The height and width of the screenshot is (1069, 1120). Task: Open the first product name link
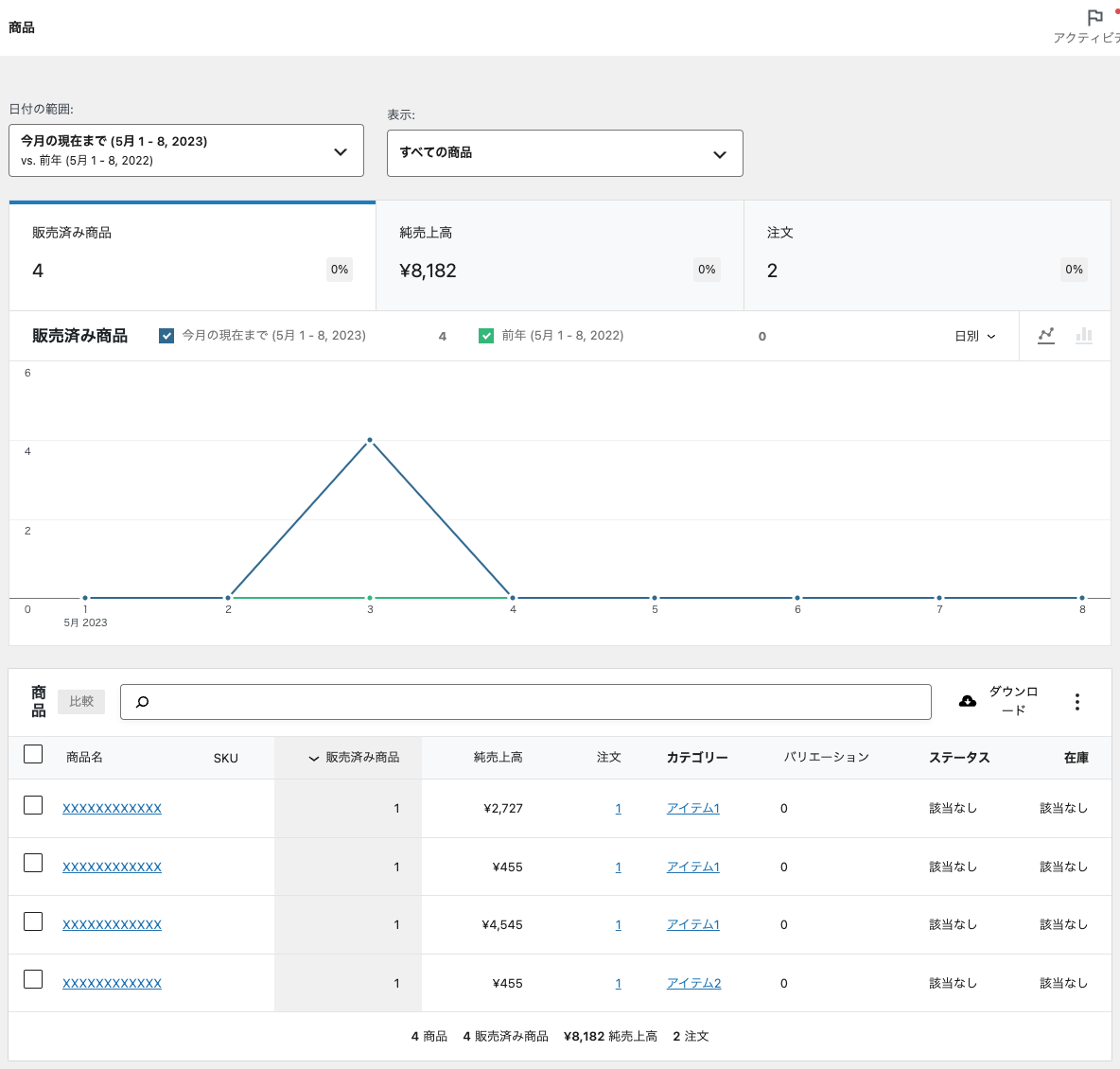[x=112, y=809]
